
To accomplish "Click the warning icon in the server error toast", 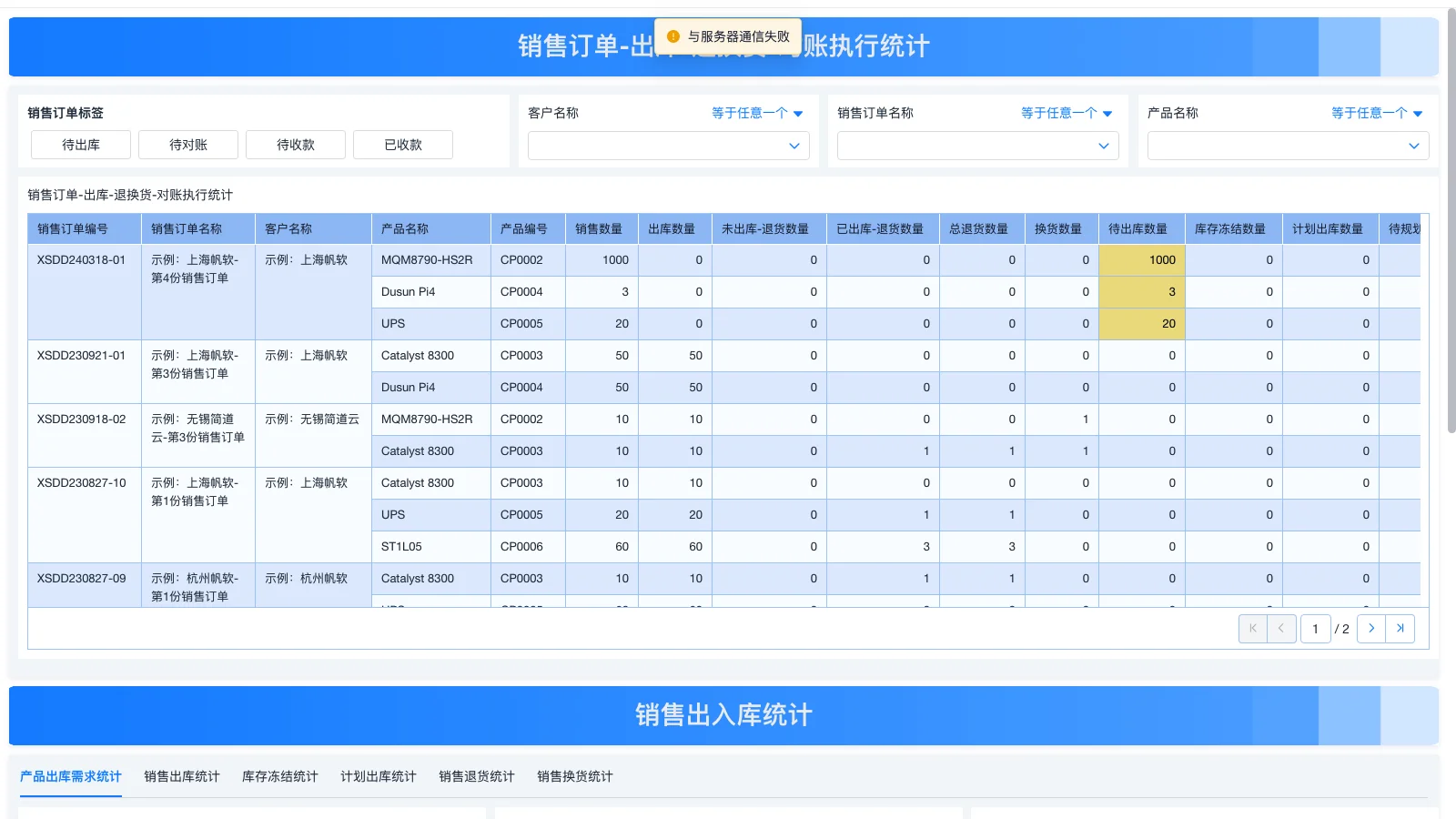I will click(673, 36).
